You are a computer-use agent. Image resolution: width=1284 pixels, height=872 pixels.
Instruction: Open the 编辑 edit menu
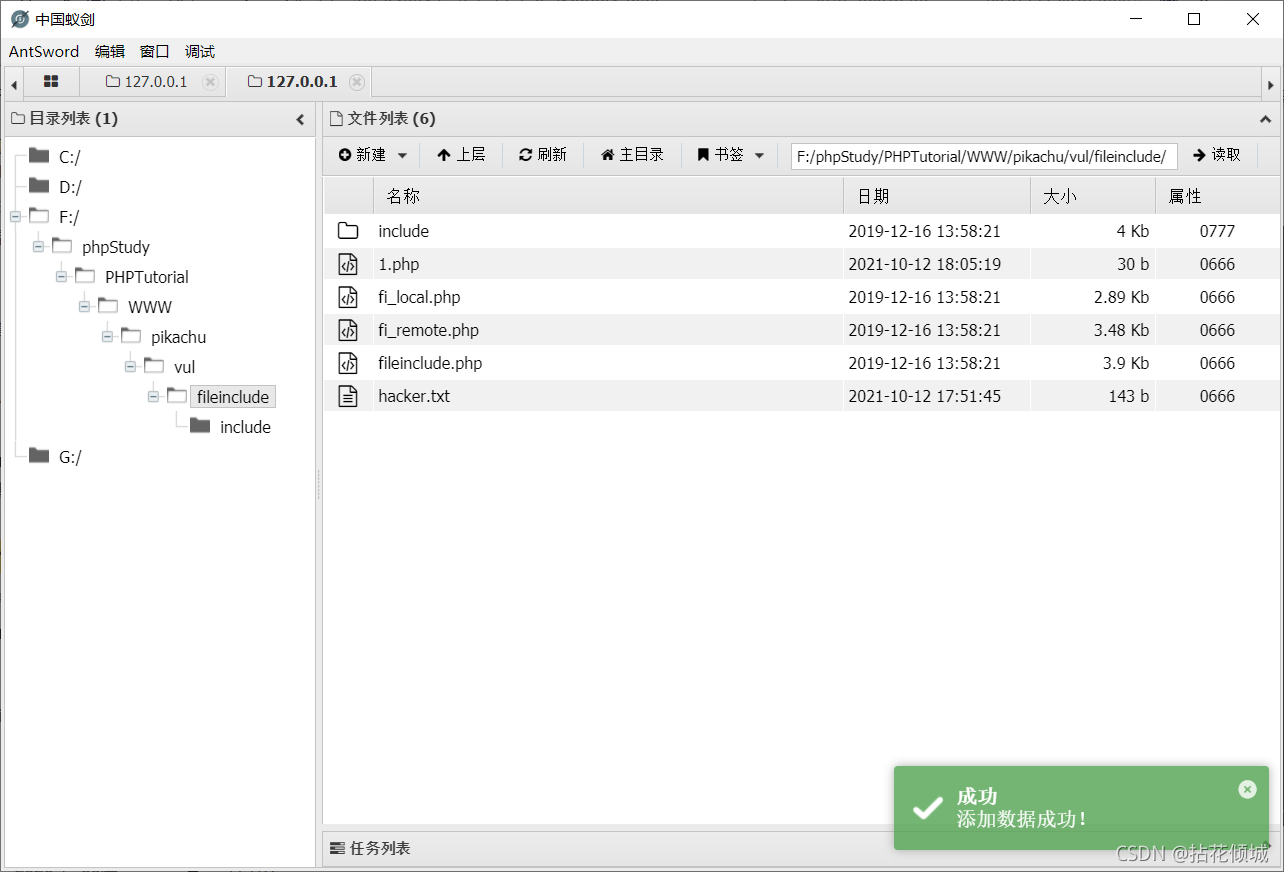110,51
